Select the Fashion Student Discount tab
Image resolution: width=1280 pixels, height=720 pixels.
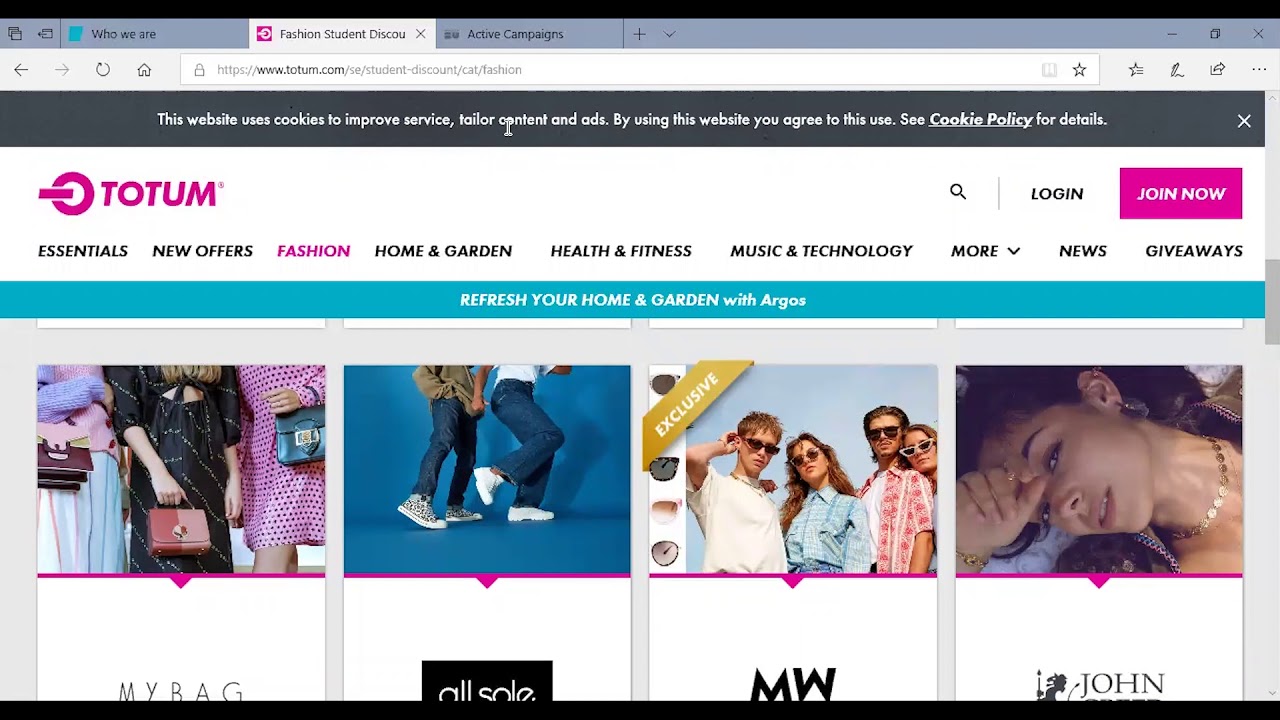[x=342, y=34]
